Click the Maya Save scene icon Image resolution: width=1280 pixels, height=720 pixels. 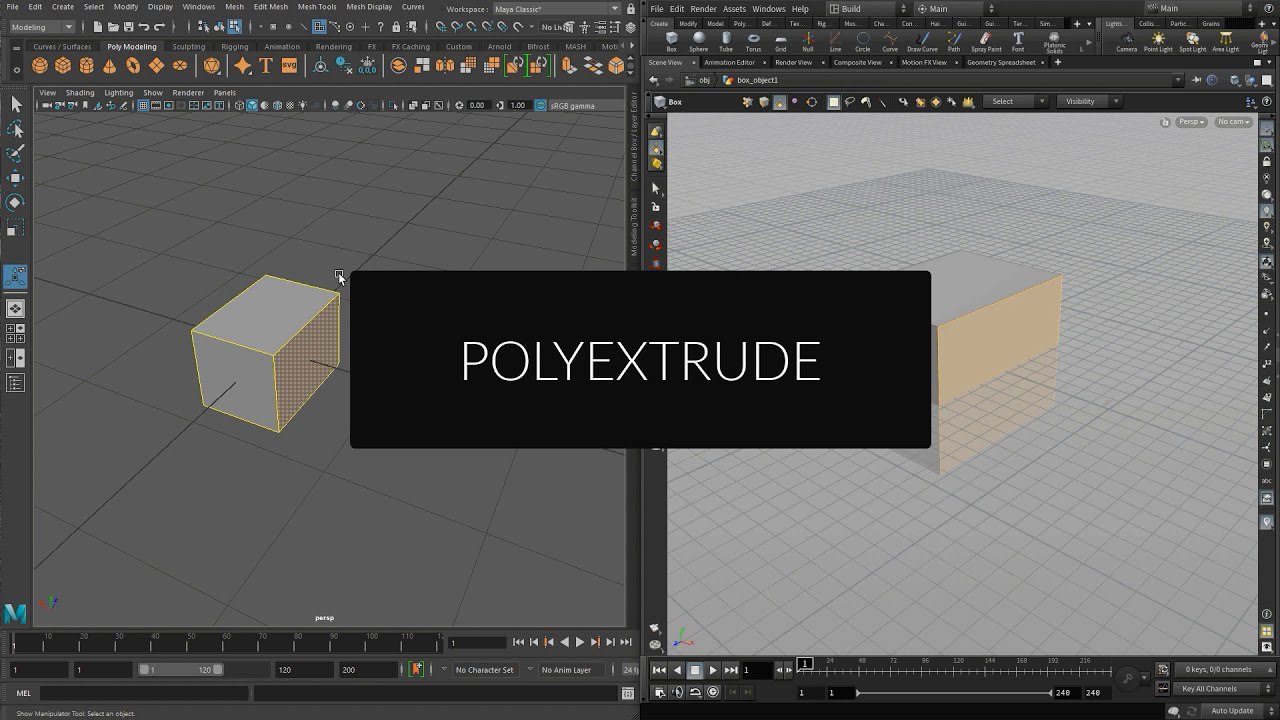tap(130, 27)
